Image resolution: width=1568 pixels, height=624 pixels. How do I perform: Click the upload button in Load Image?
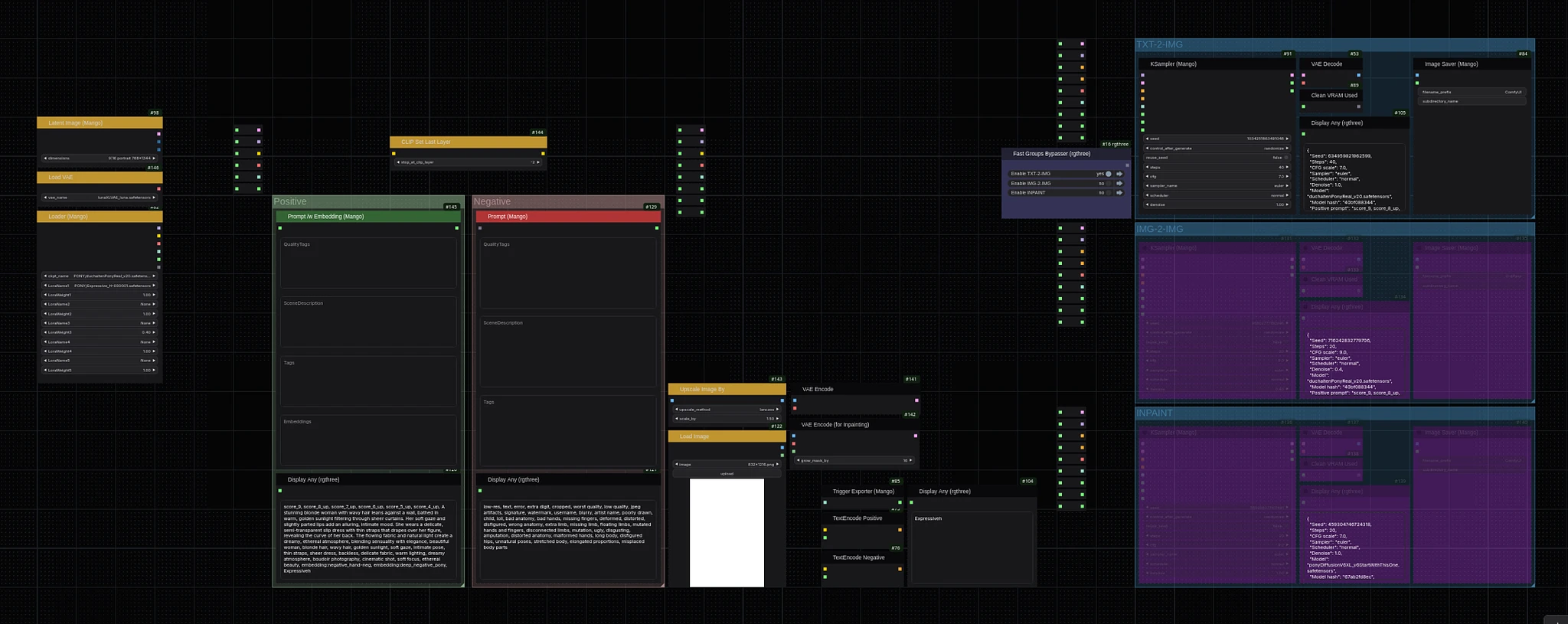pos(727,473)
